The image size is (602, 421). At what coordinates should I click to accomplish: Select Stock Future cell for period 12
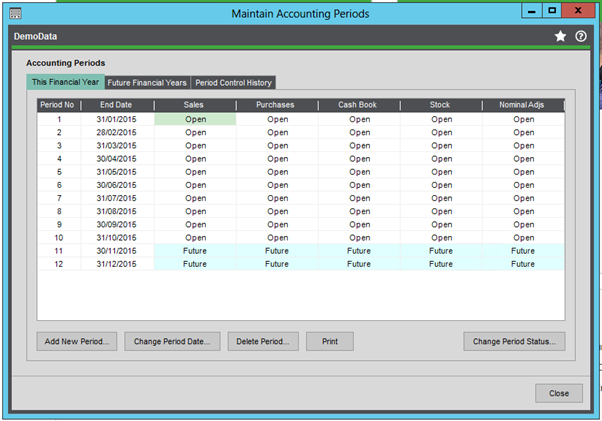(x=441, y=264)
